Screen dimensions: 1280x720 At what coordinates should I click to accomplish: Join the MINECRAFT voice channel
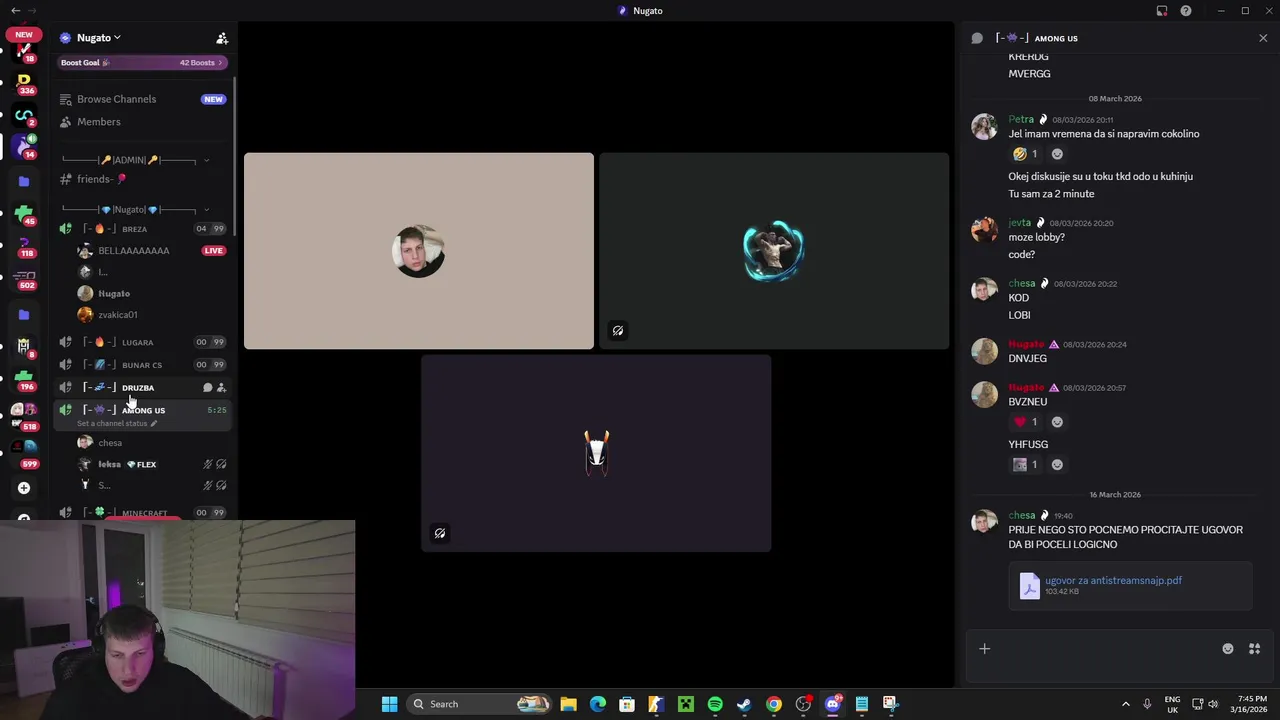[x=144, y=513]
